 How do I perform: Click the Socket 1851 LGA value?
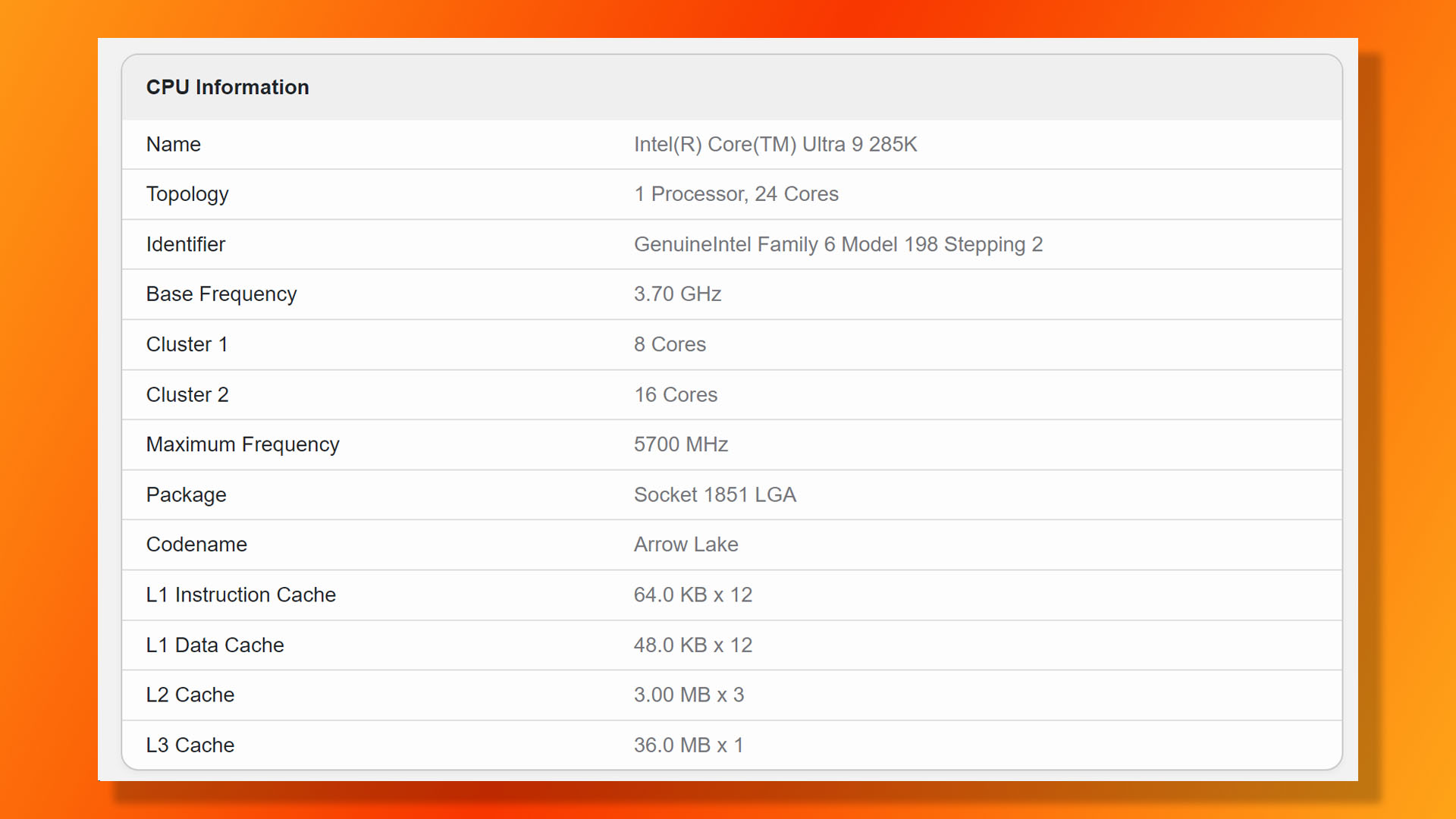point(715,494)
